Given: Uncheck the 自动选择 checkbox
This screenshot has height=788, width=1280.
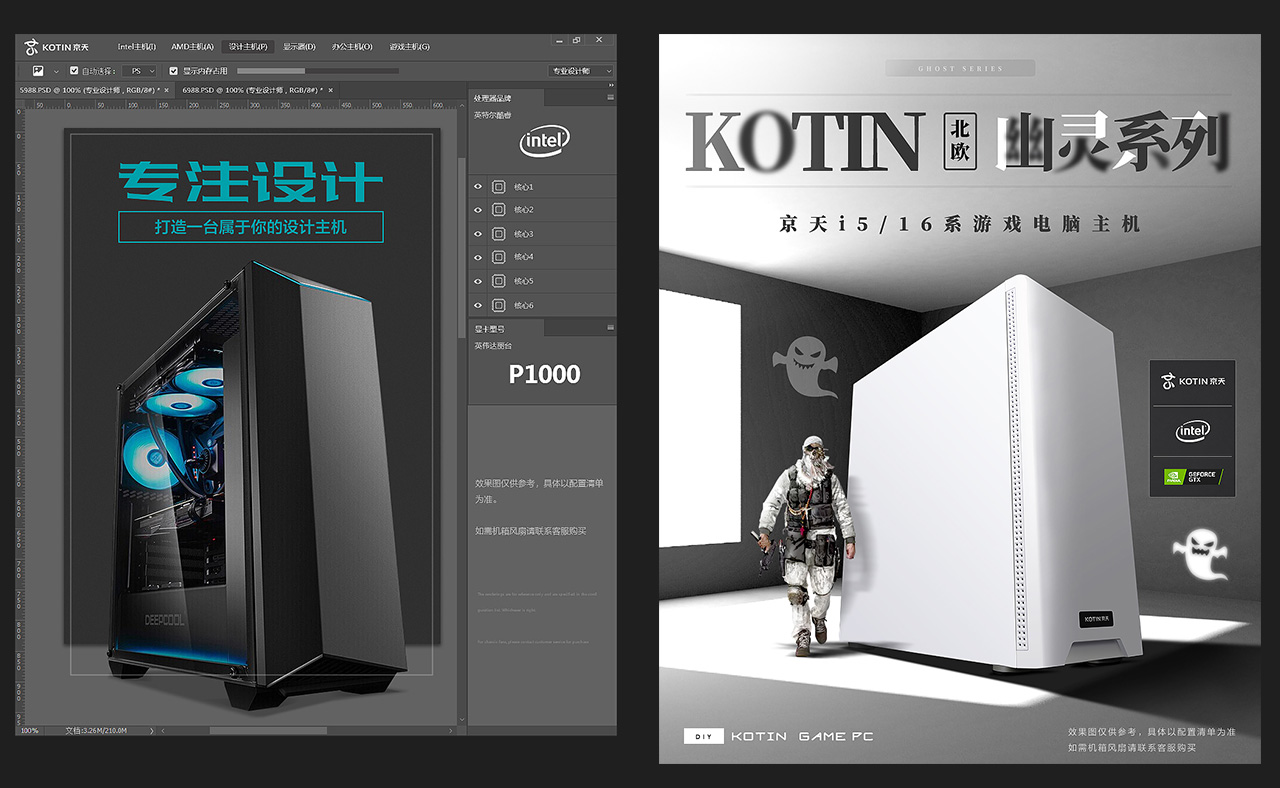Looking at the screenshot, I should 74,71.
